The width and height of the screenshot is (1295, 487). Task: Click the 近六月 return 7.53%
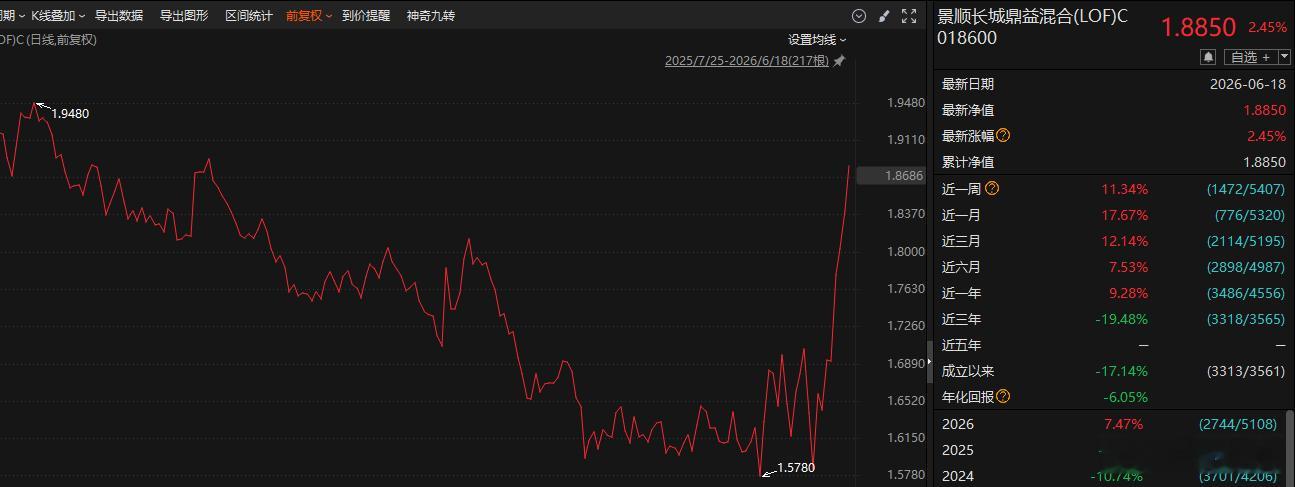(x=1129, y=267)
